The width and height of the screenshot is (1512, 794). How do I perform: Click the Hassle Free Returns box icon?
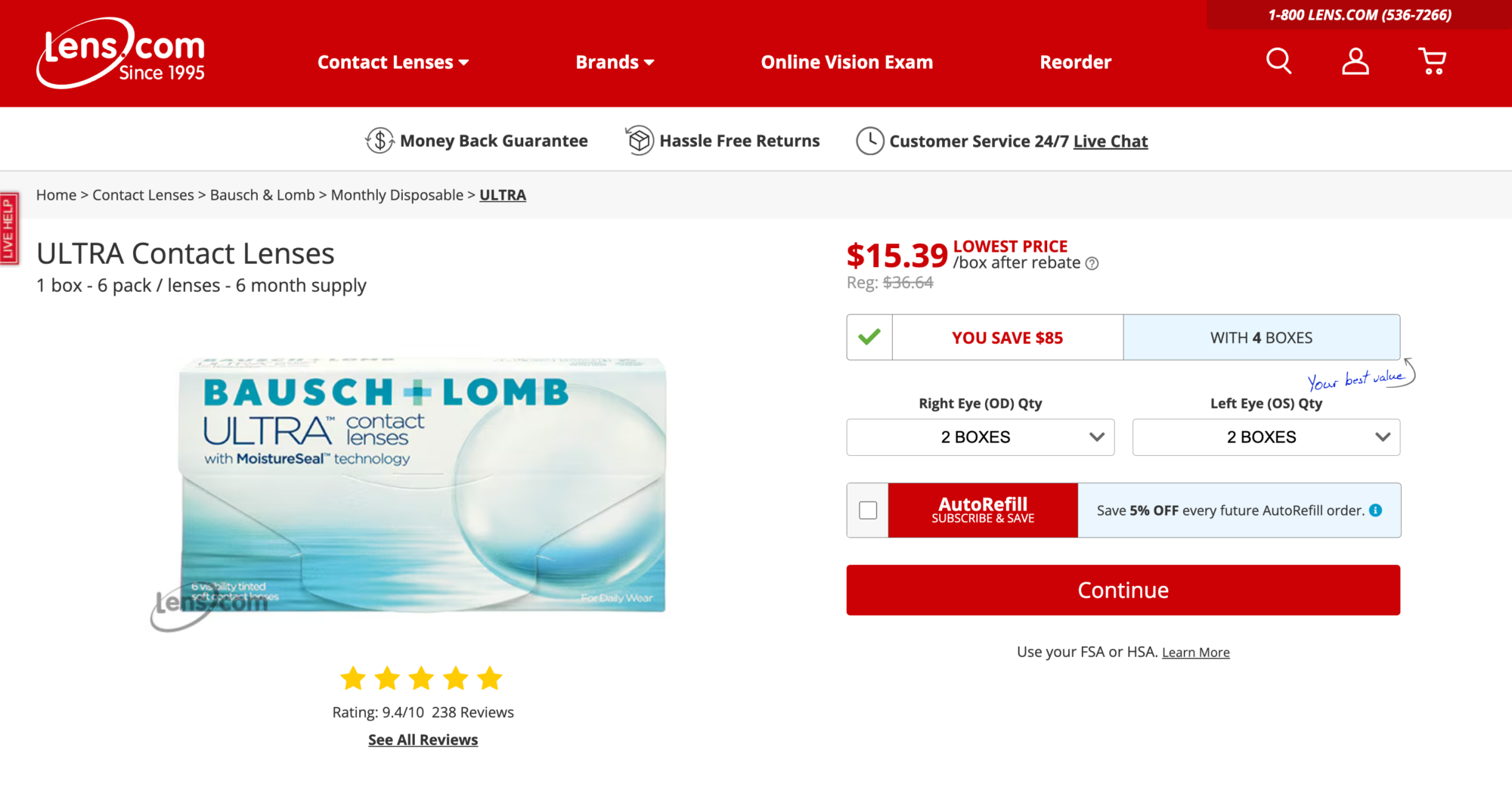point(640,141)
